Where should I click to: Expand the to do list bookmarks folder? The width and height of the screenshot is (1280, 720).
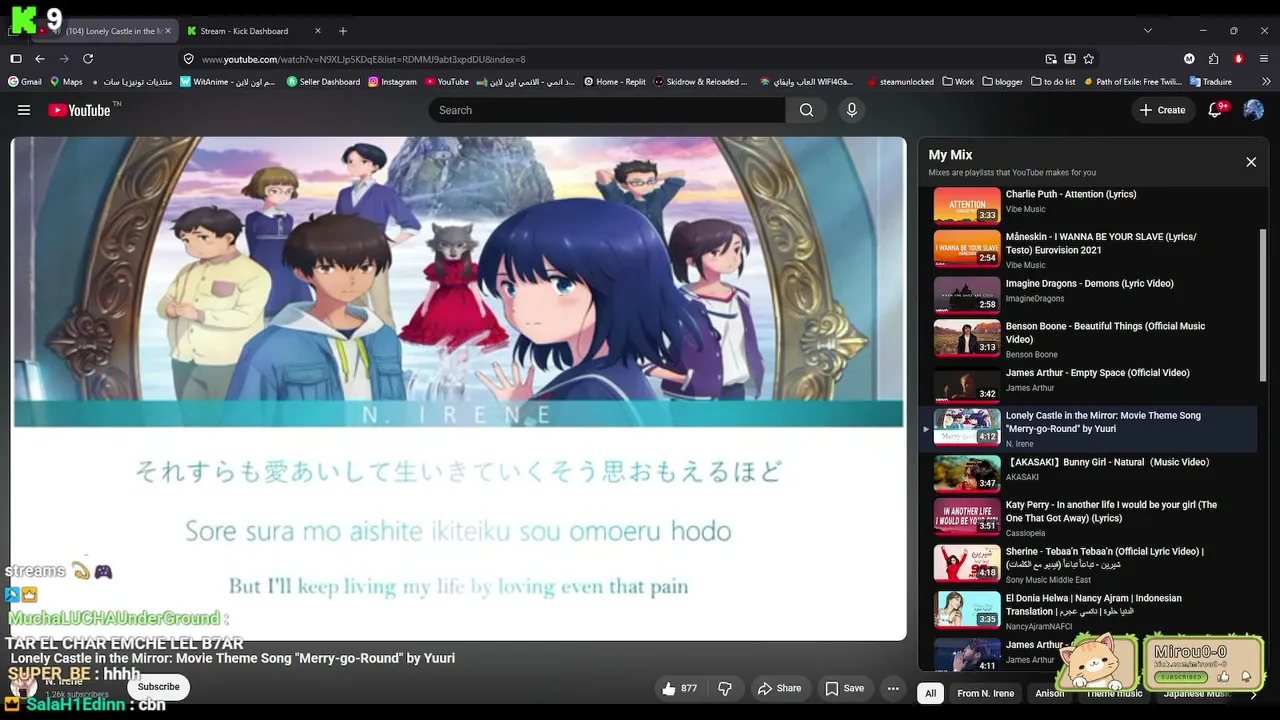point(1053,82)
